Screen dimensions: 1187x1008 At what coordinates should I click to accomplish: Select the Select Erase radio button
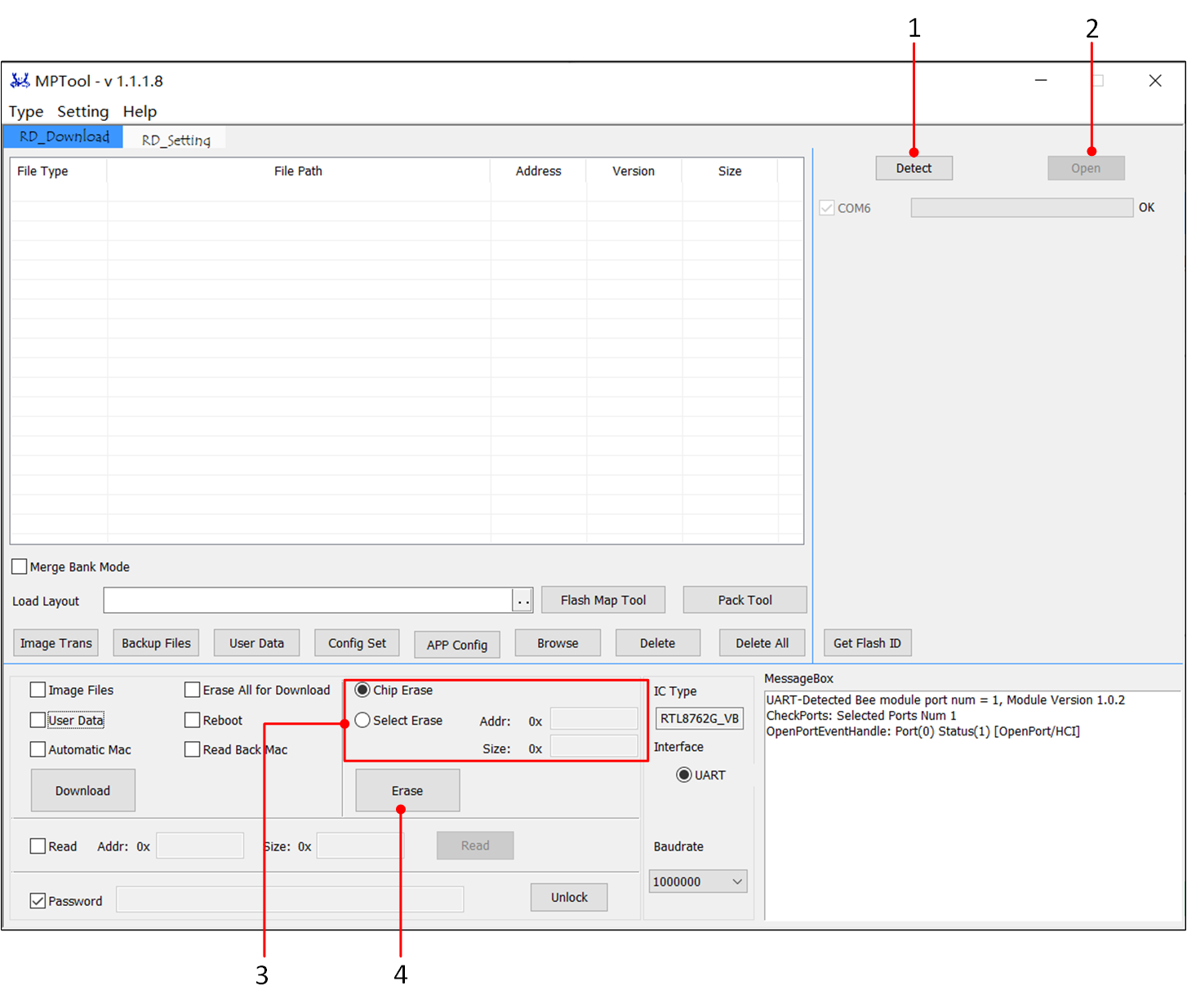click(x=362, y=720)
